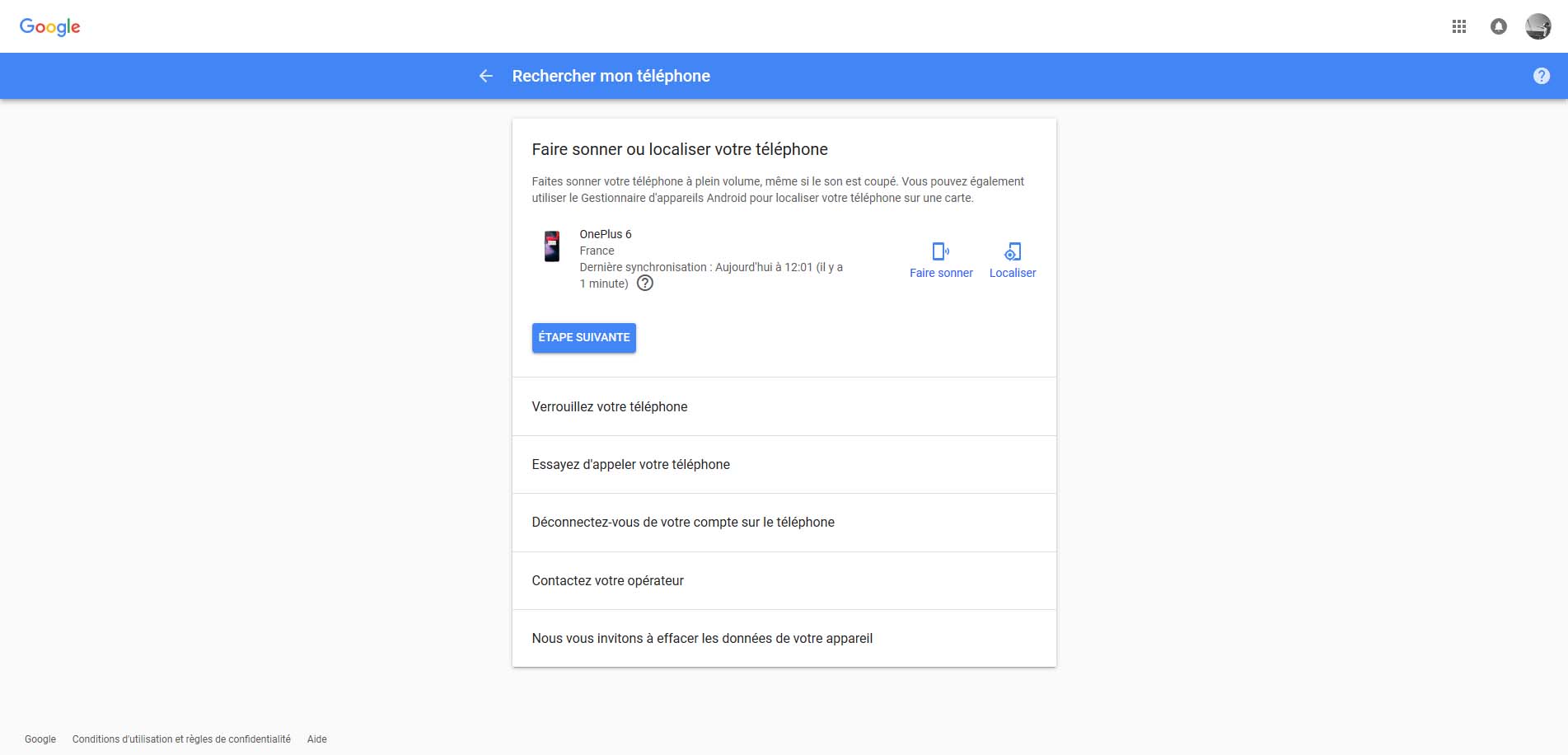Click sync info question mark icon
The image size is (1568, 755).
(x=645, y=284)
